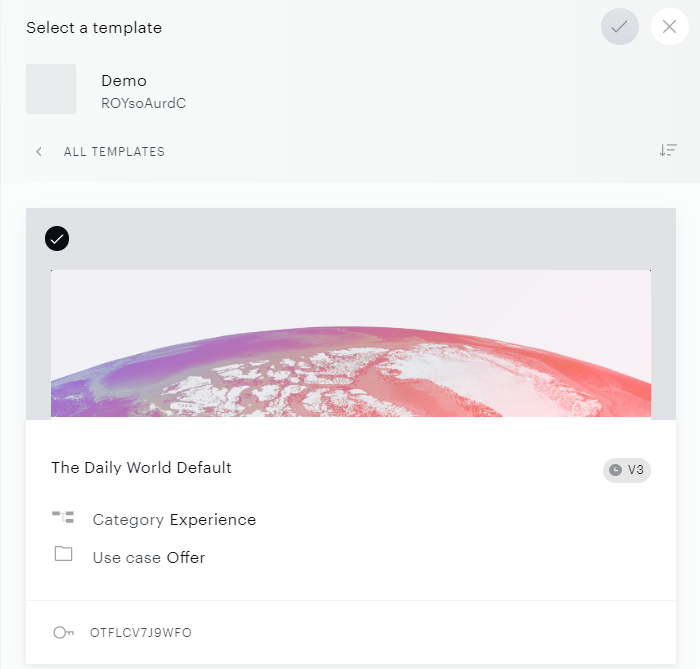Click the Select a template heading

pyautogui.click(x=94, y=28)
